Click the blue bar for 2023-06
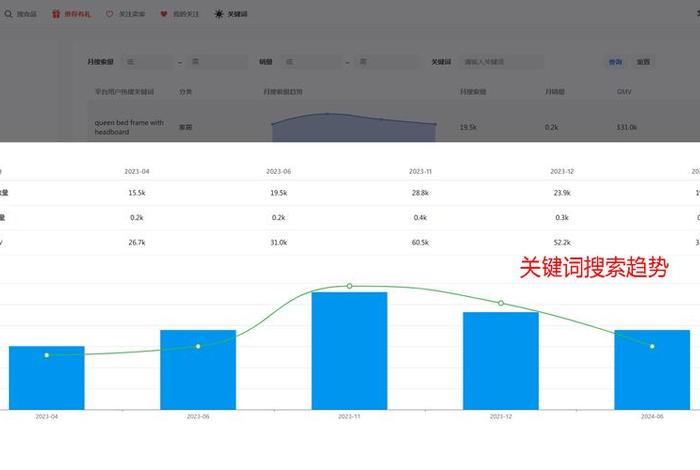This screenshot has width=700, height=470. pos(198,370)
